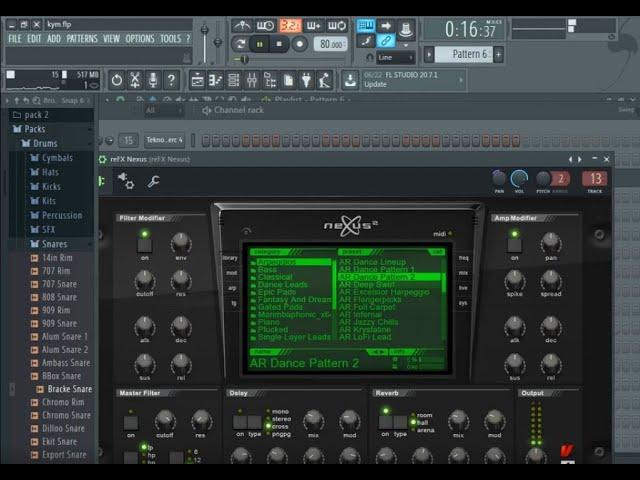
Task: Open the plugin picker plug icon
Action: [307, 80]
